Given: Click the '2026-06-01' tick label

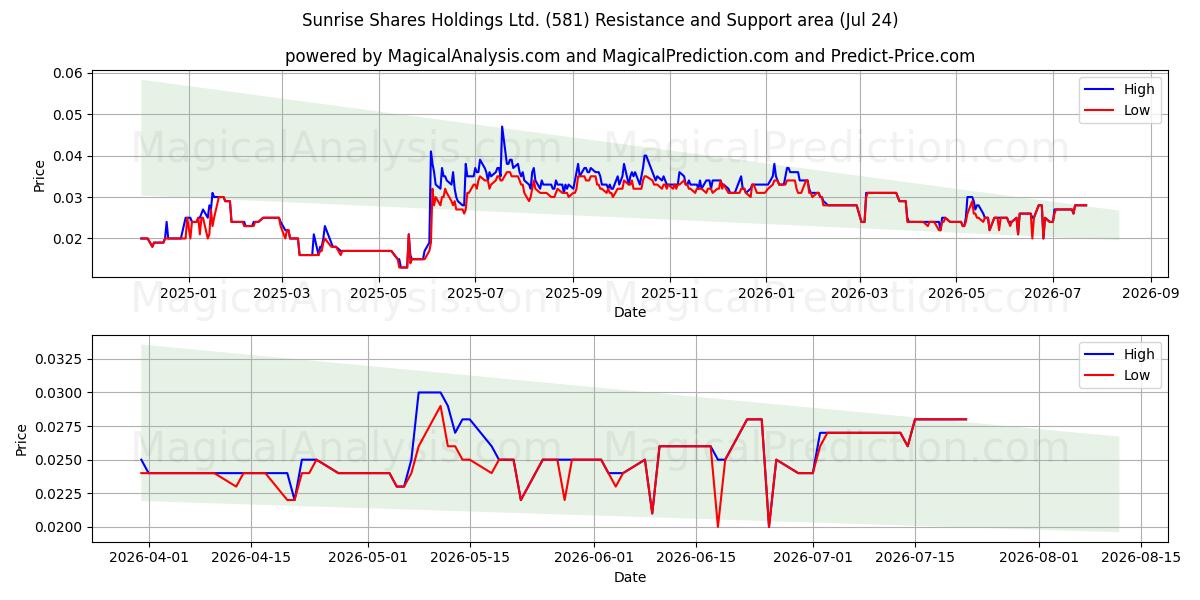Looking at the screenshot, I should point(596,558).
